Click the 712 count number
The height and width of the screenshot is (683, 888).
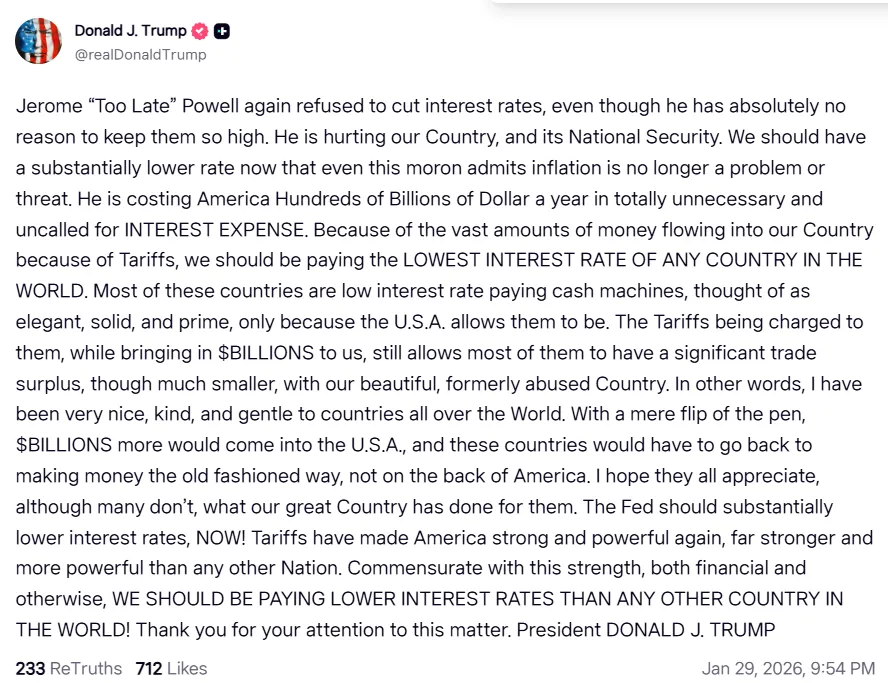coord(148,668)
